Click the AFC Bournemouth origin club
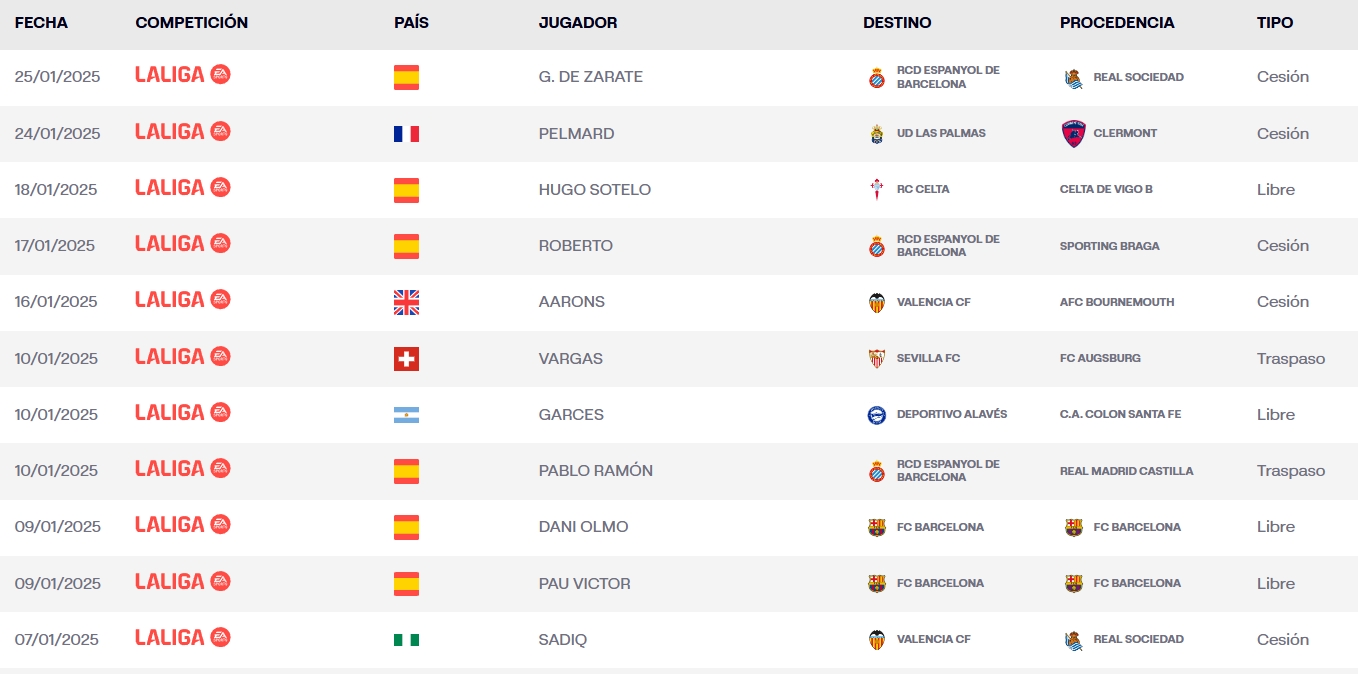The height and width of the screenshot is (674, 1358). [x=1117, y=302]
